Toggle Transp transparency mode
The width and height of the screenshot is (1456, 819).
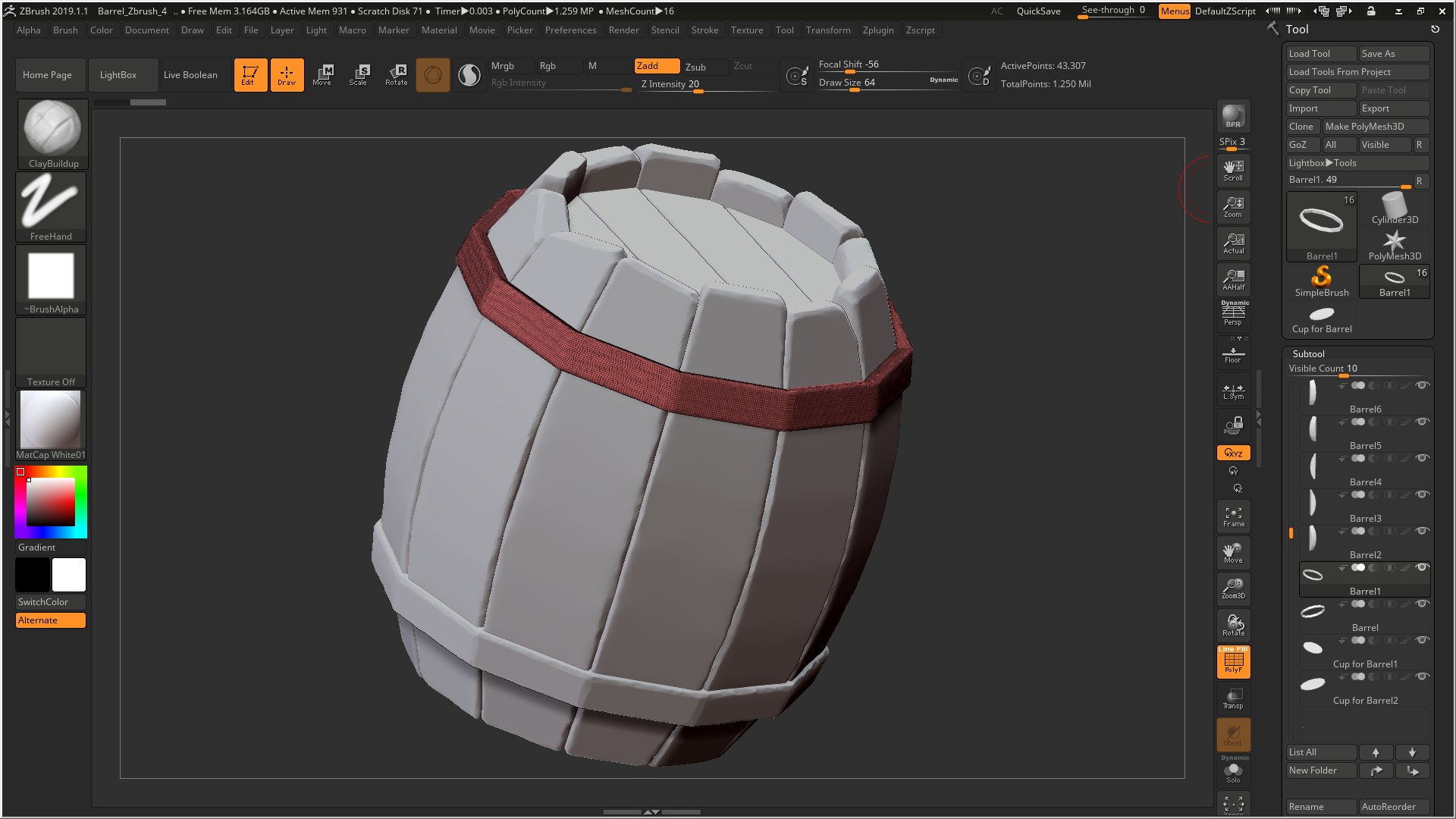coord(1233,698)
